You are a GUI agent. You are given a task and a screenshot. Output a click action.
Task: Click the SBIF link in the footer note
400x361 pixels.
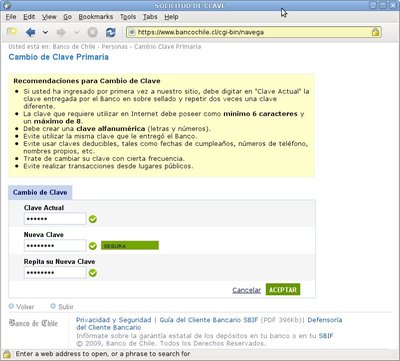[x=326, y=336]
